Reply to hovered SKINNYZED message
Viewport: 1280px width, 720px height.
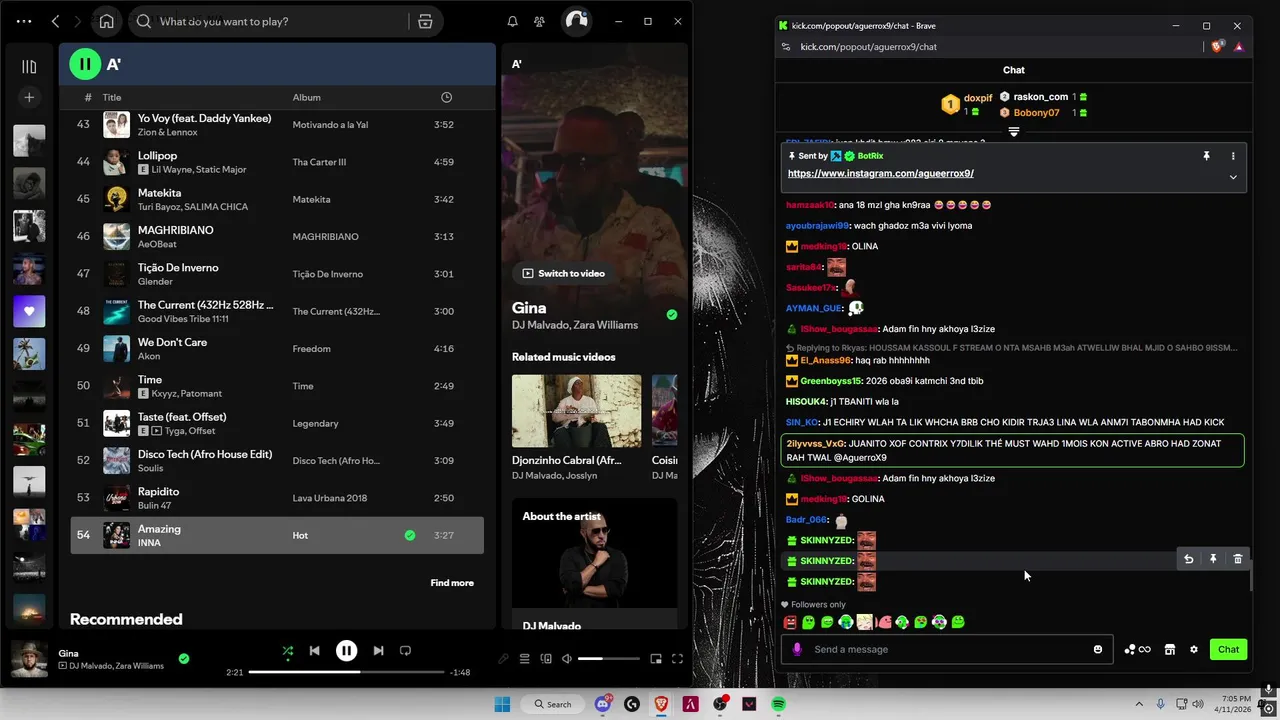pos(1188,559)
